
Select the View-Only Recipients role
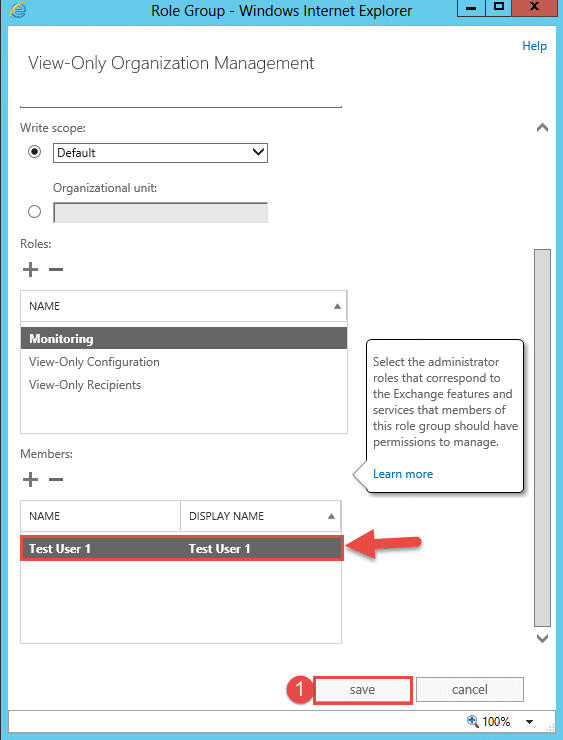click(x=85, y=385)
